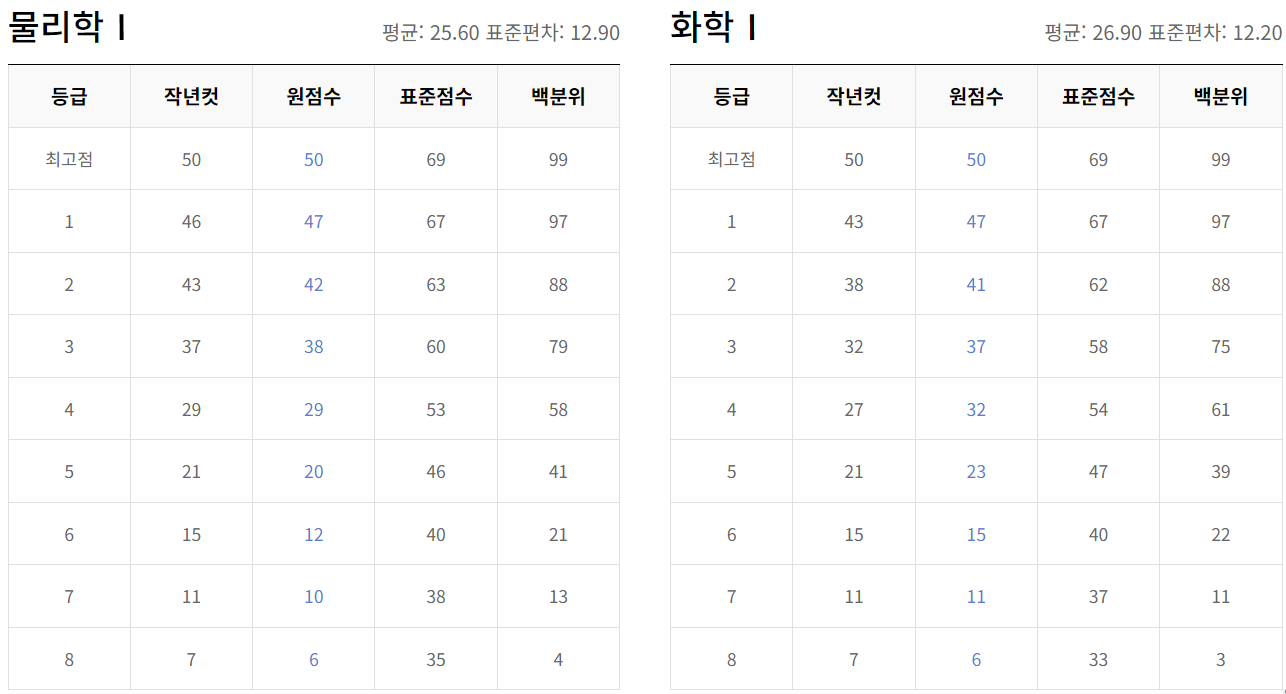Click 백분위 99 in 화학 I 최고점 row

click(x=1220, y=160)
